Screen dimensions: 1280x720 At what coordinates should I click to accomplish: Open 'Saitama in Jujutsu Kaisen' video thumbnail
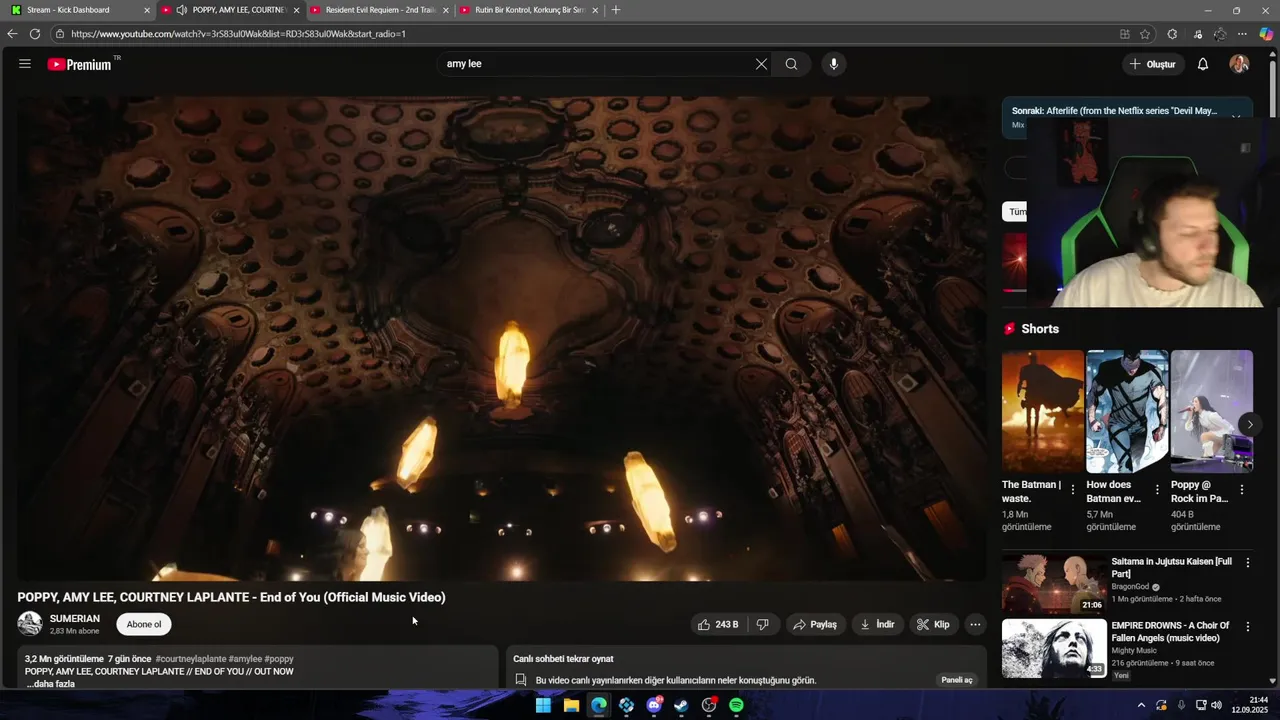click(x=1054, y=584)
